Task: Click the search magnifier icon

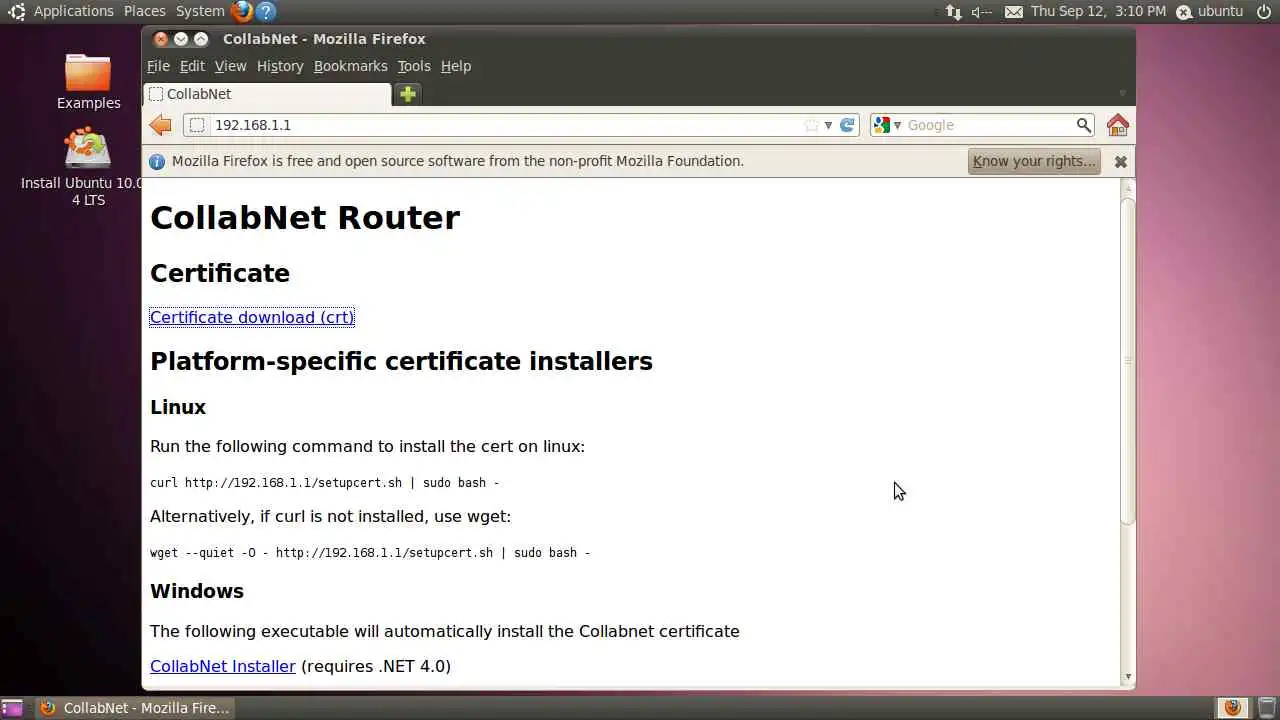Action: point(1083,125)
